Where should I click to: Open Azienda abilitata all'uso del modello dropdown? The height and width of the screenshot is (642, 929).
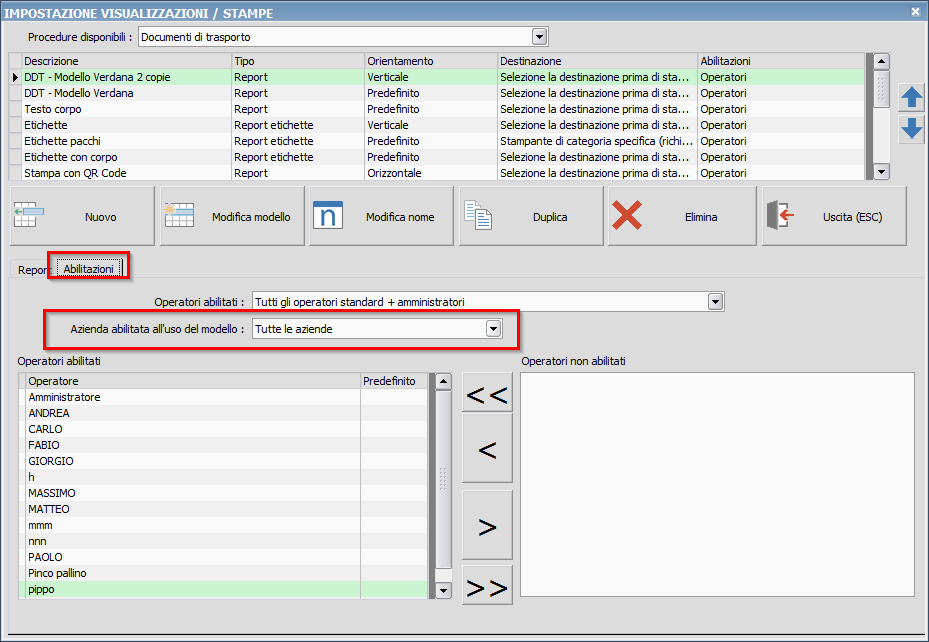[493, 329]
